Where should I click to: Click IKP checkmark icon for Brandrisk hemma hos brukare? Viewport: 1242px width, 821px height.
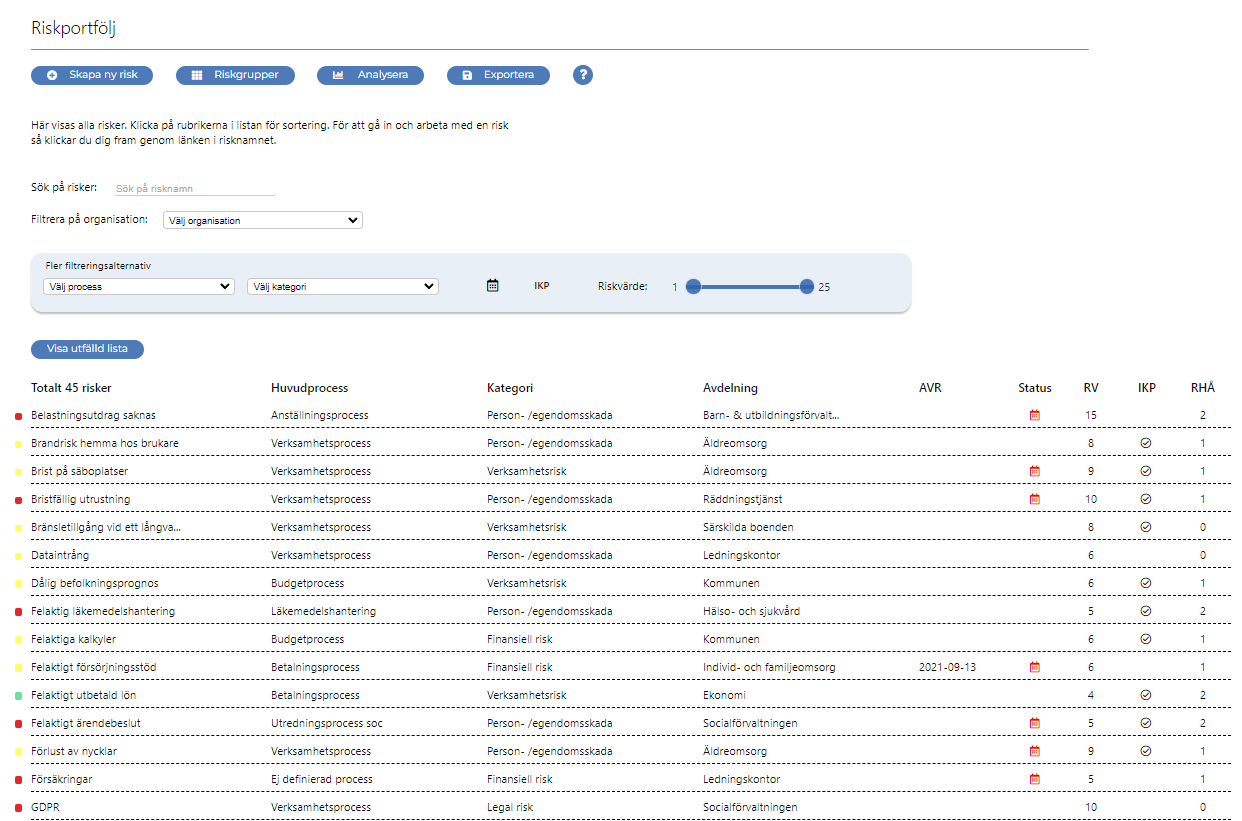point(1146,443)
